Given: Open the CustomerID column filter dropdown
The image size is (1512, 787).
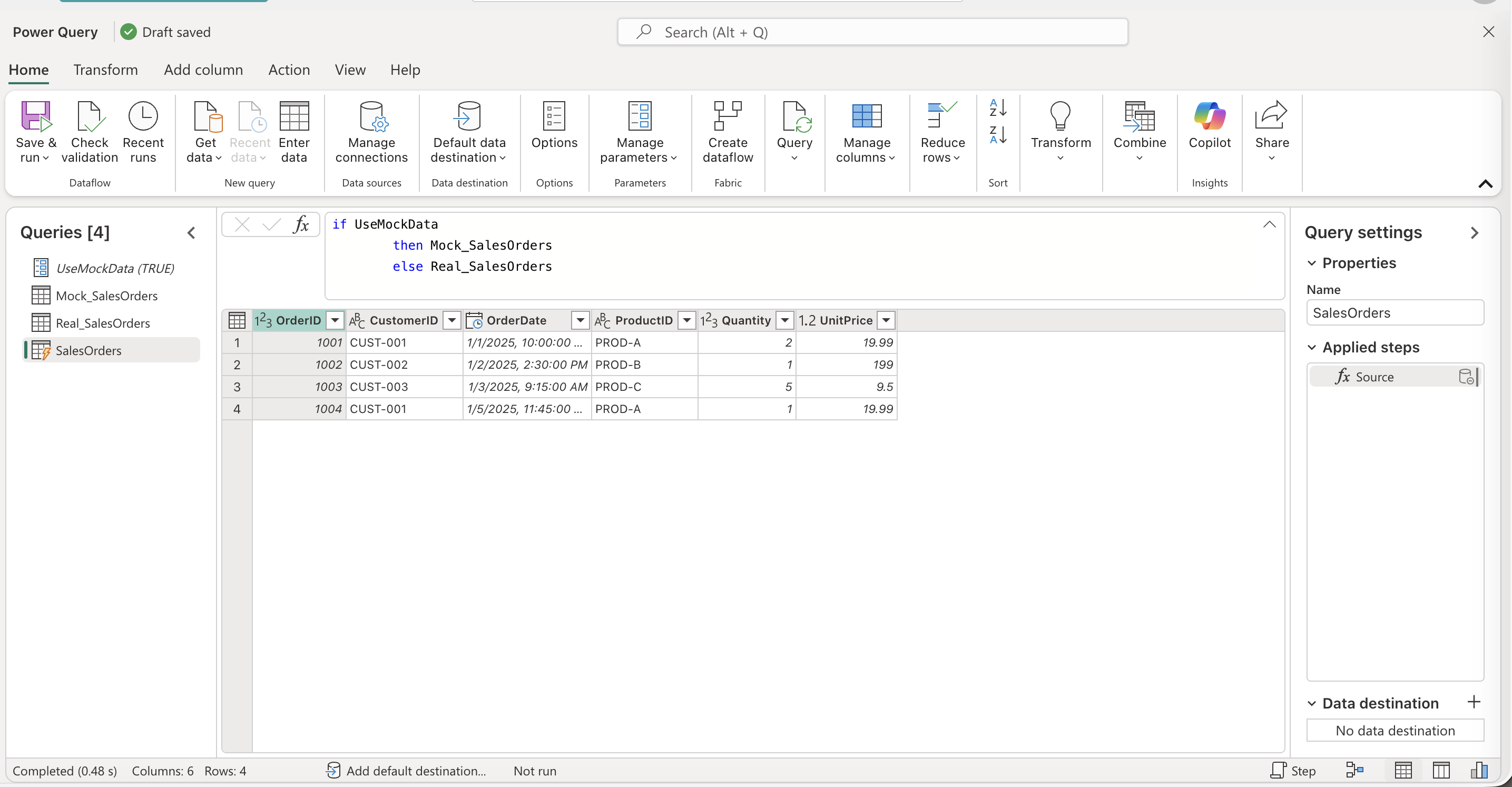Looking at the screenshot, I should pos(452,320).
